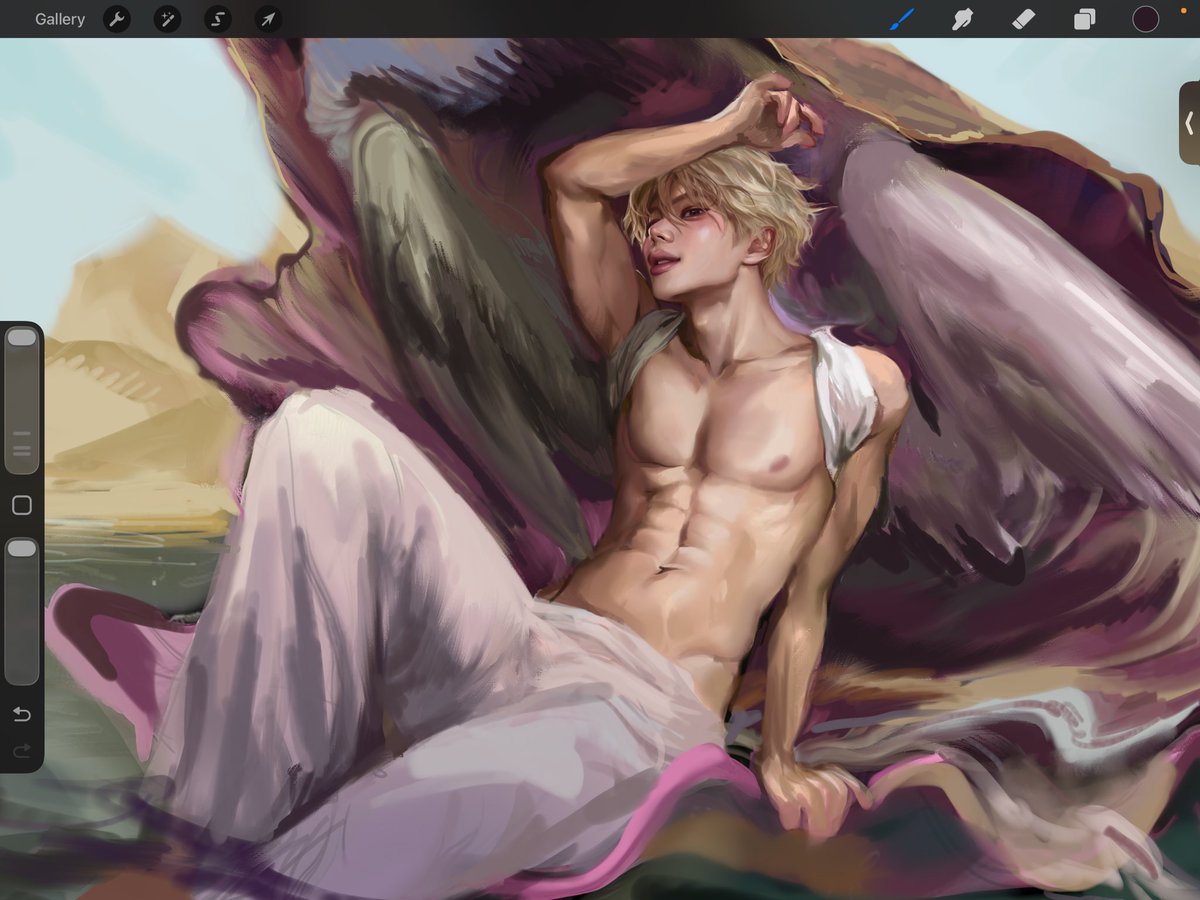Open the Layers panel
Screen dimensions: 1200x900
(1084, 19)
